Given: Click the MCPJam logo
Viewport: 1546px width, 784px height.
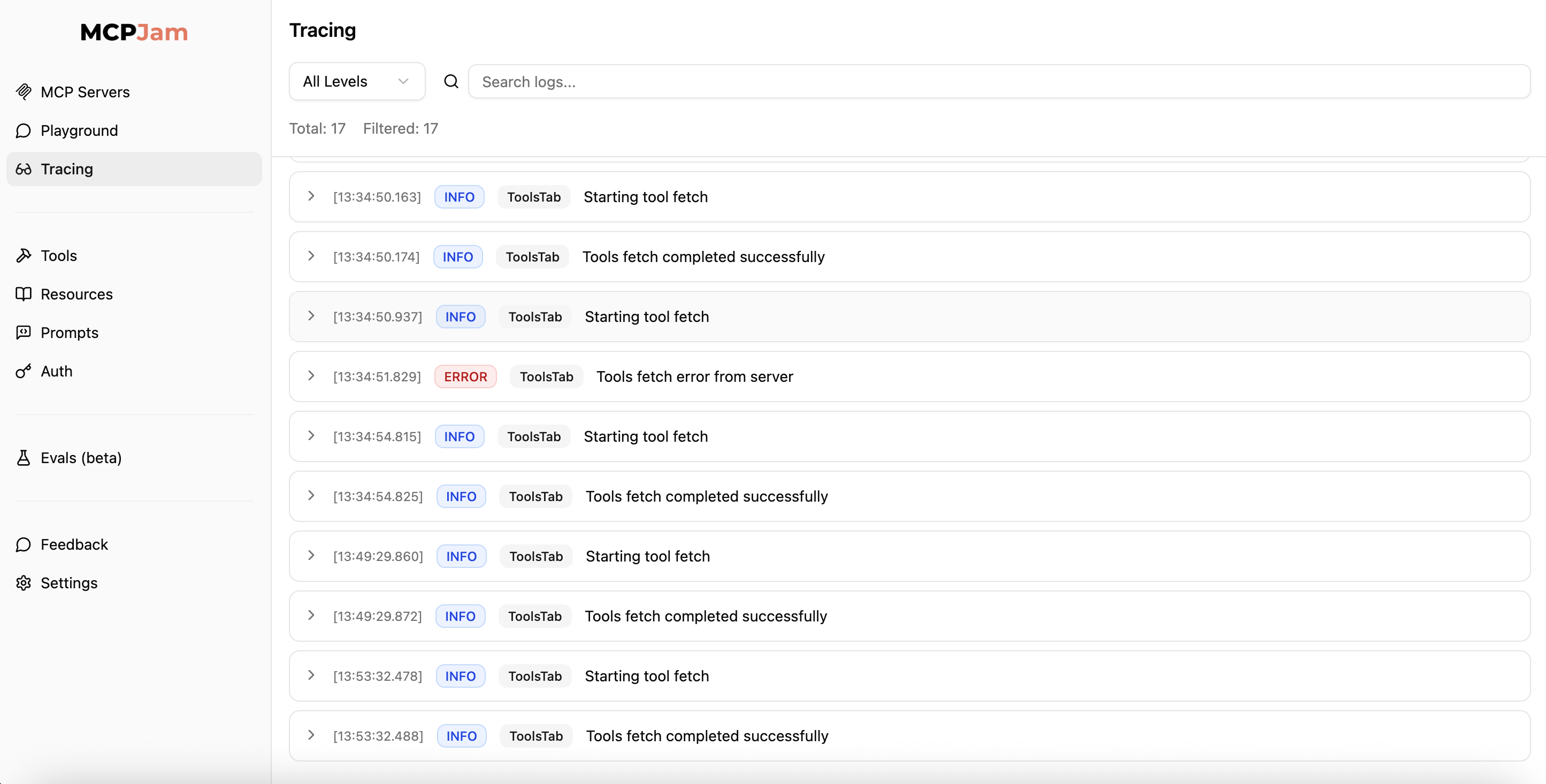Looking at the screenshot, I should (134, 32).
